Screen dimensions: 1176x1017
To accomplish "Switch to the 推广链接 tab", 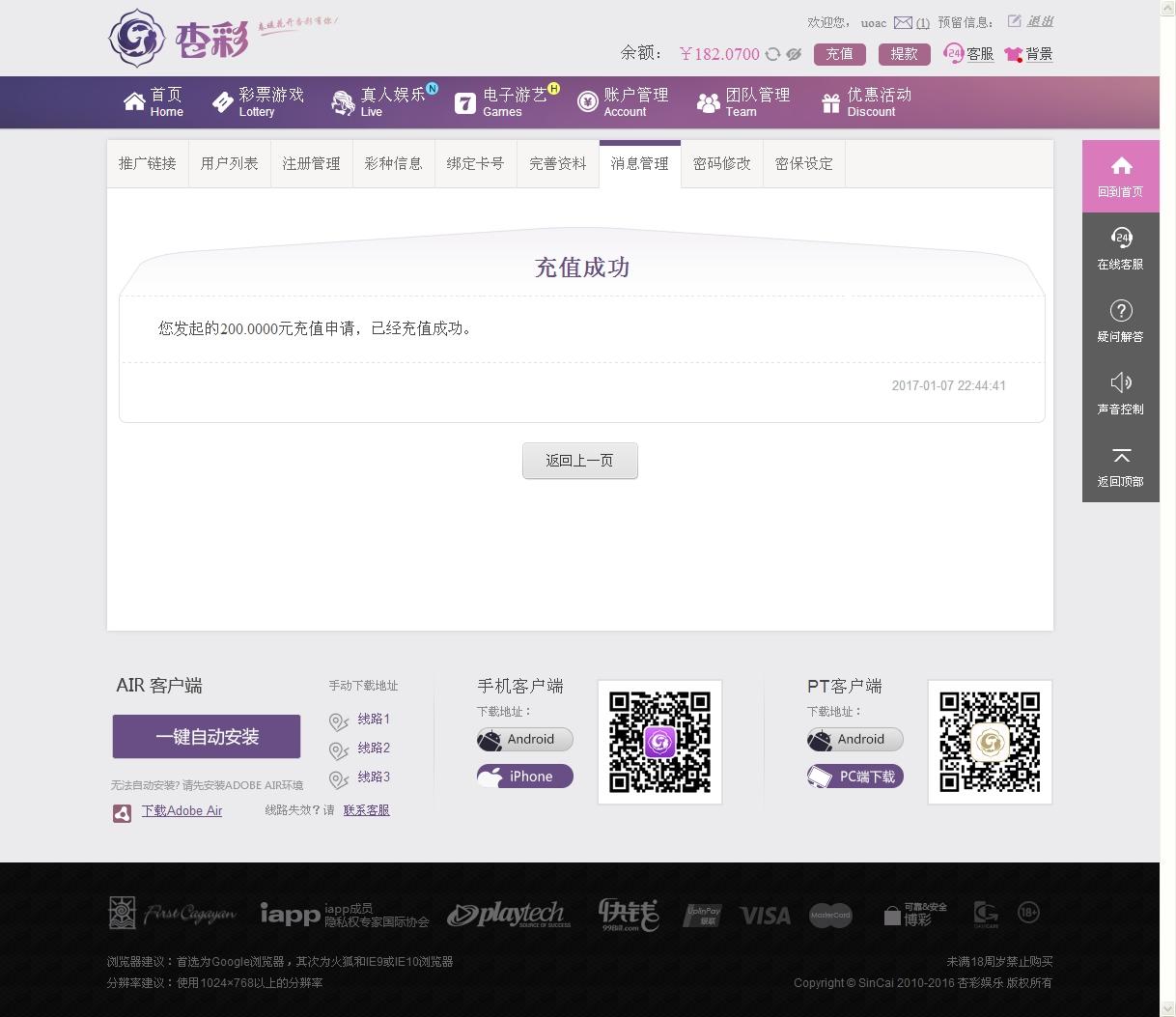I will point(148,163).
